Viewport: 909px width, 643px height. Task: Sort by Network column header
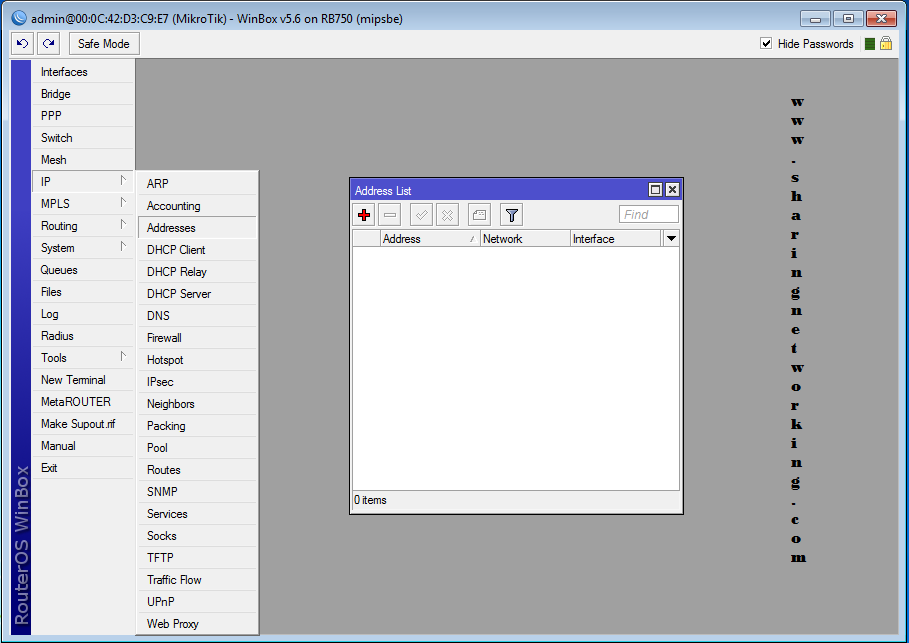click(x=525, y=238)
